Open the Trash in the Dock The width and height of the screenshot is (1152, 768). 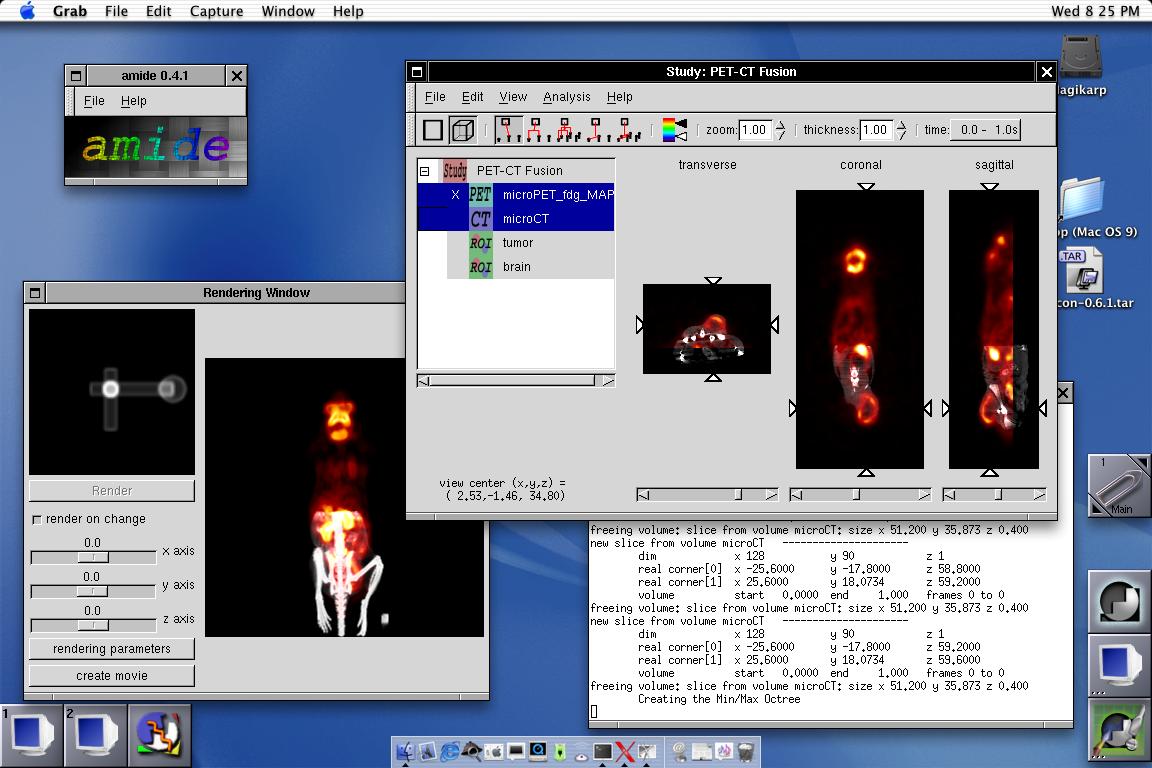(745, 751)
